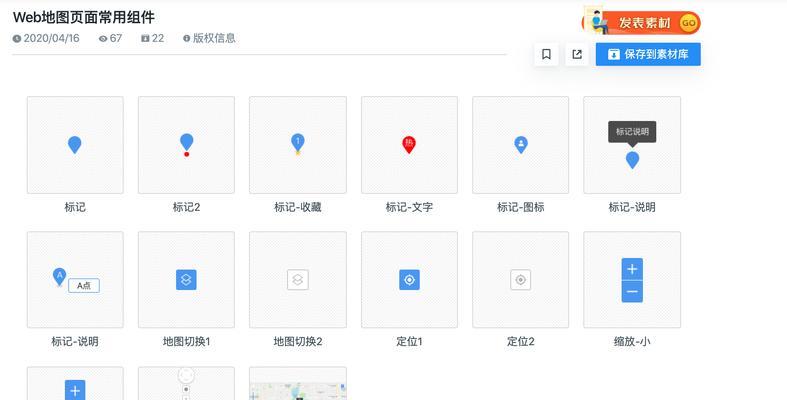Click the page title Web地图页面常用组件
Image resolution: width=787 pixels, height=400 pixels.
pos(84,17)
